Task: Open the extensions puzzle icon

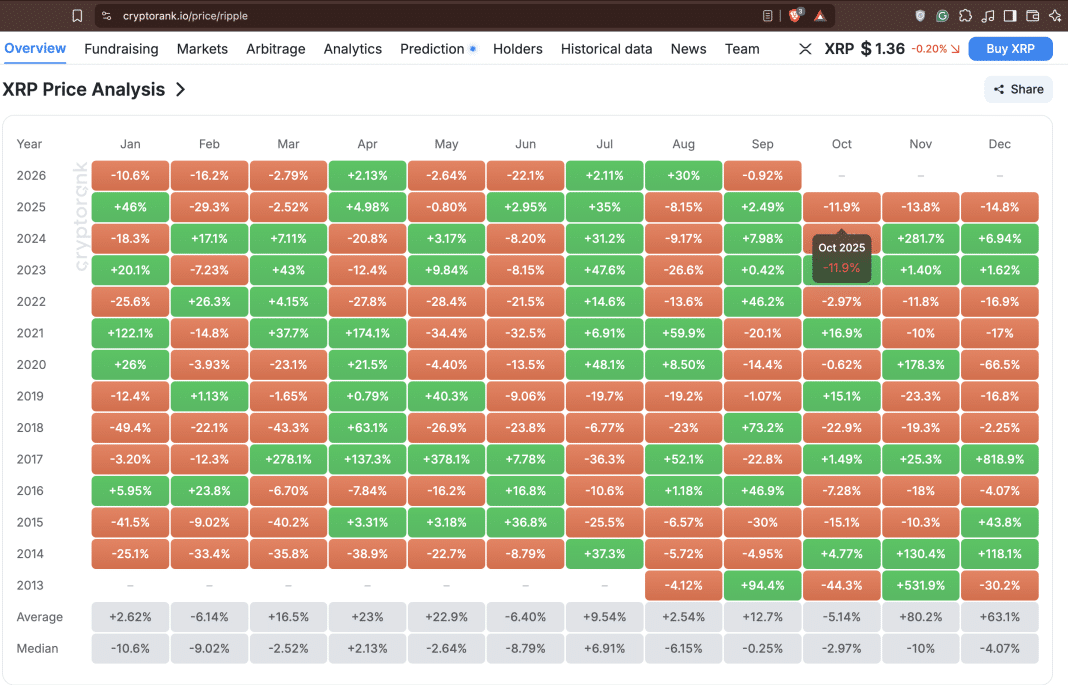Action: 965,16
